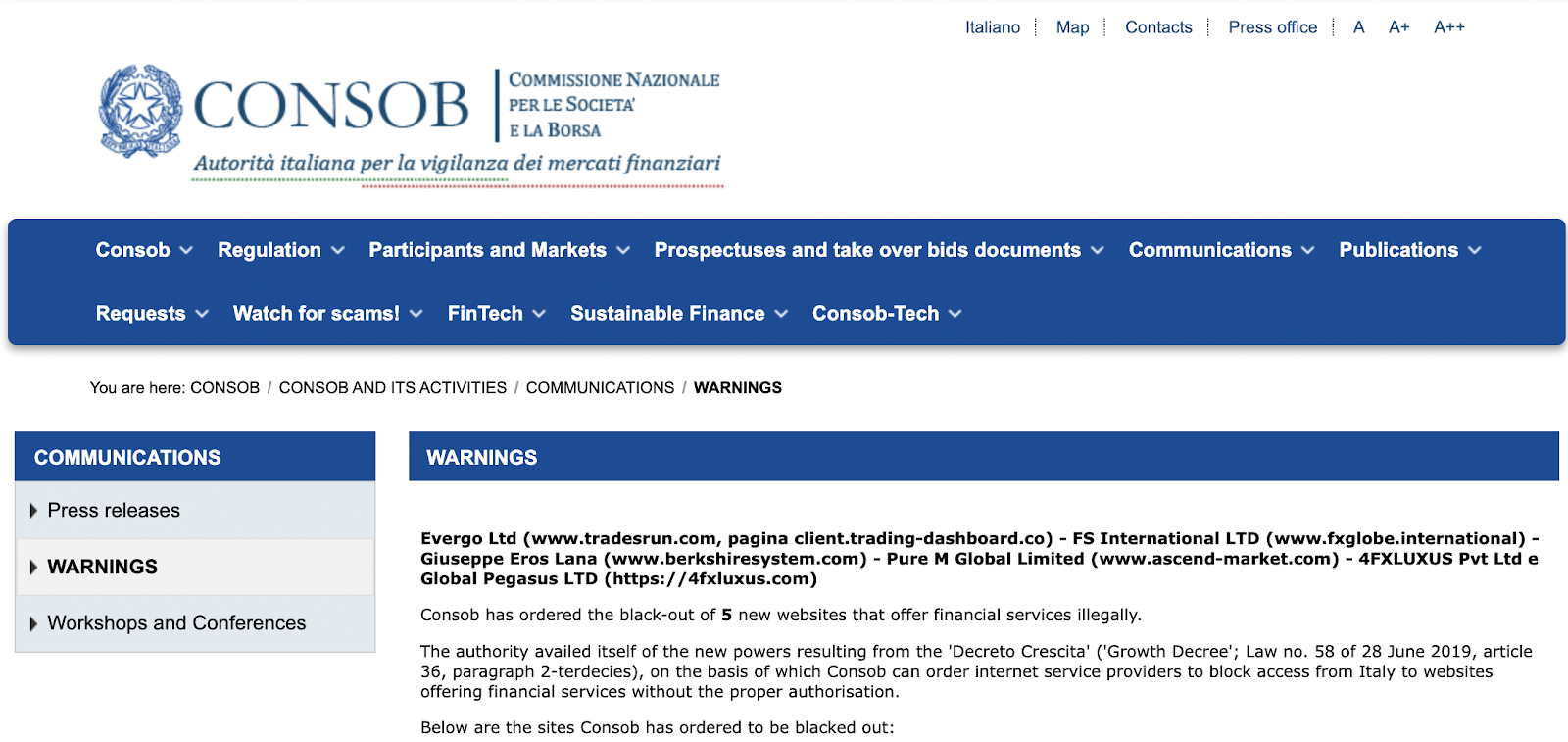Open the Regulation navigation menu
1568x742 pixels.
click(269, 250)
